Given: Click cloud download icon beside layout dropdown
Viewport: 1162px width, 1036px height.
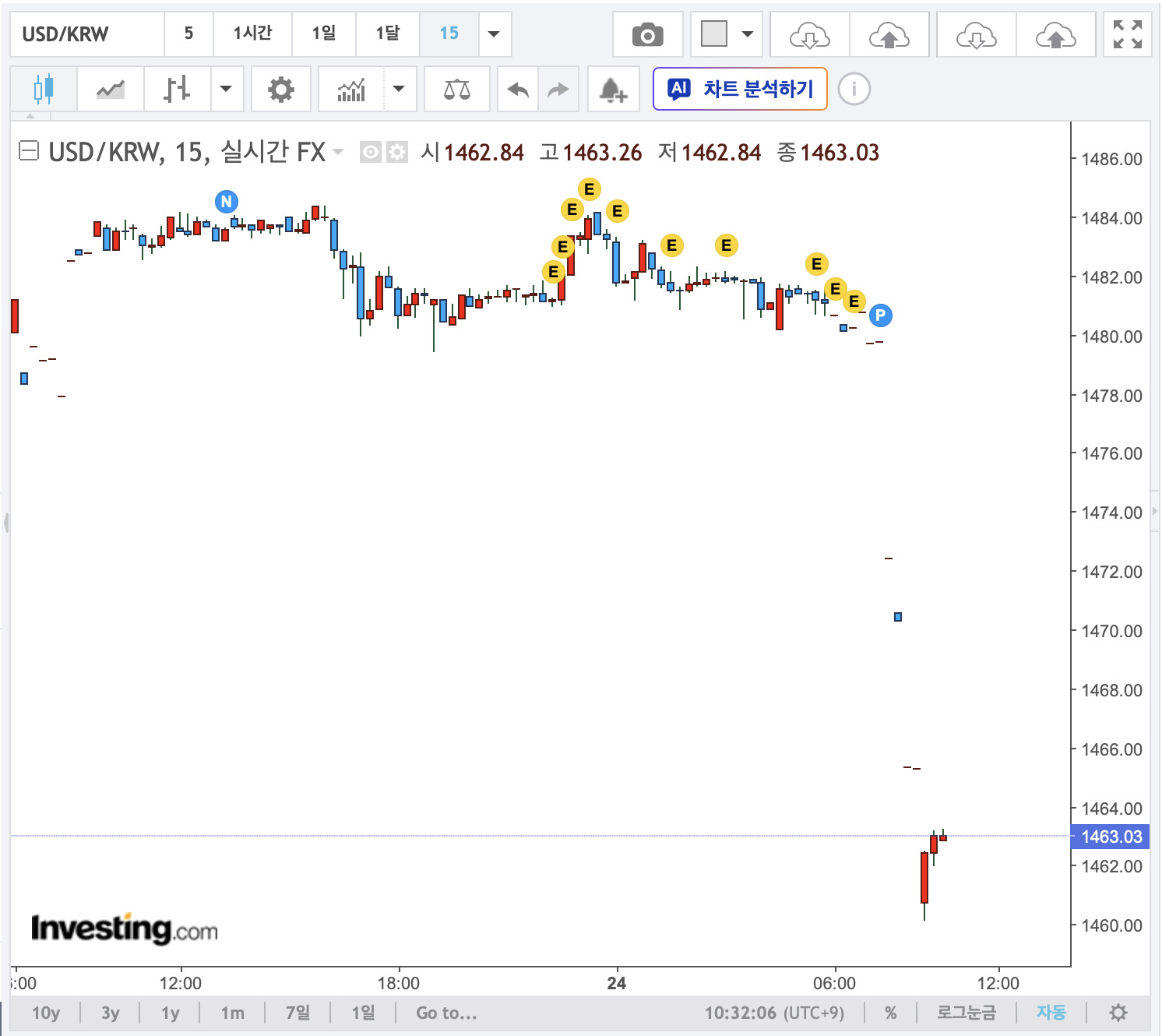Looking at the screenshot, I should (x=810, y=34).
